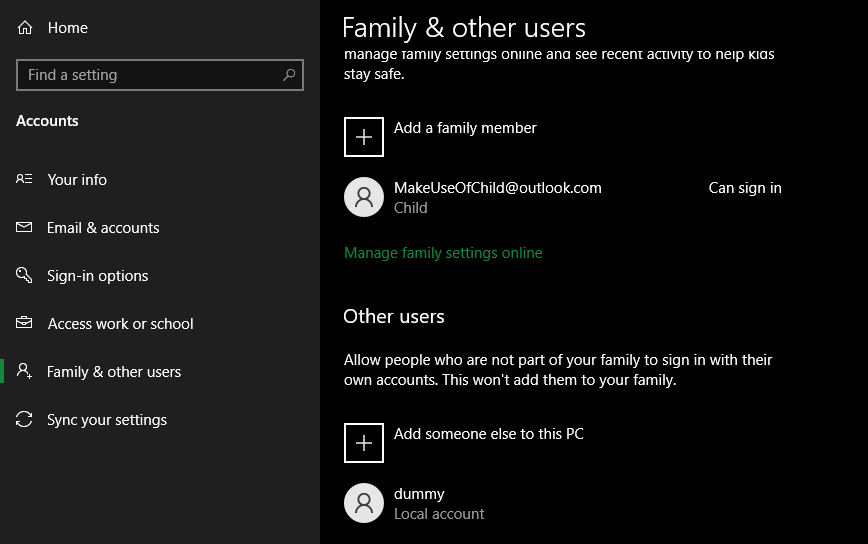Click the Can sign in status text
The image size is (868, 544).
click(x=745, y=188)
